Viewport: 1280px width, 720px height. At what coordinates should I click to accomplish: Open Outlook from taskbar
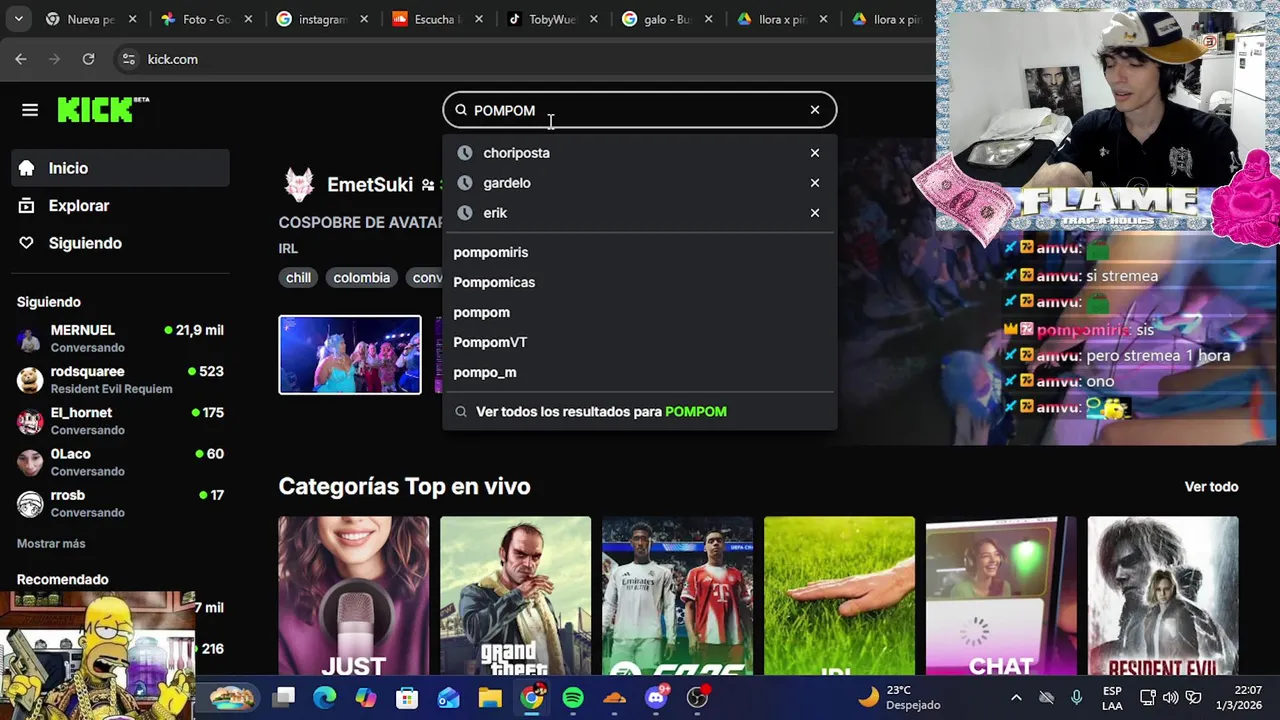pyautogui.click(x=448, y=697)
